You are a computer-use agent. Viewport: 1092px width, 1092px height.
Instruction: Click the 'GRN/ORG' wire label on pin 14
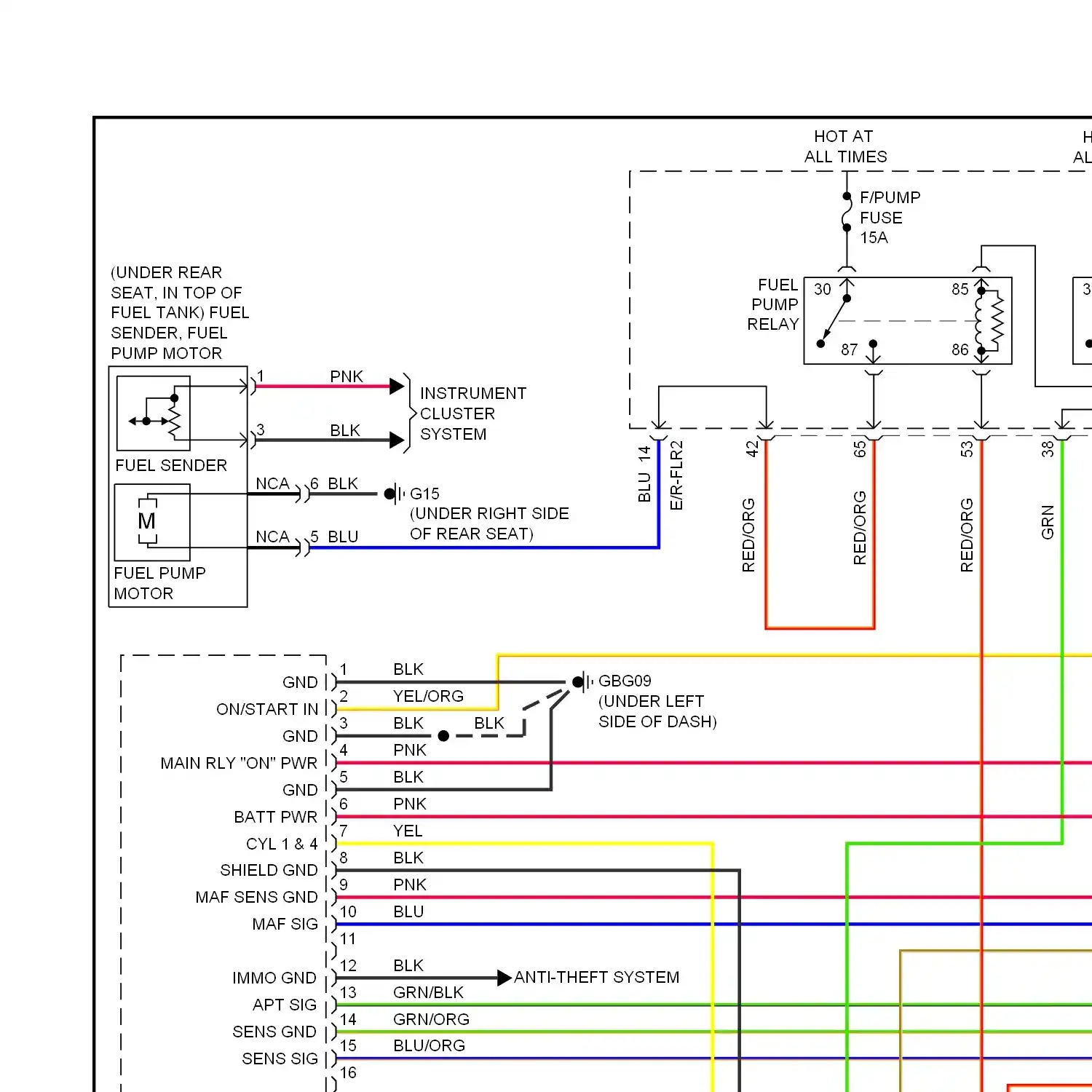tap(431, 1019)
